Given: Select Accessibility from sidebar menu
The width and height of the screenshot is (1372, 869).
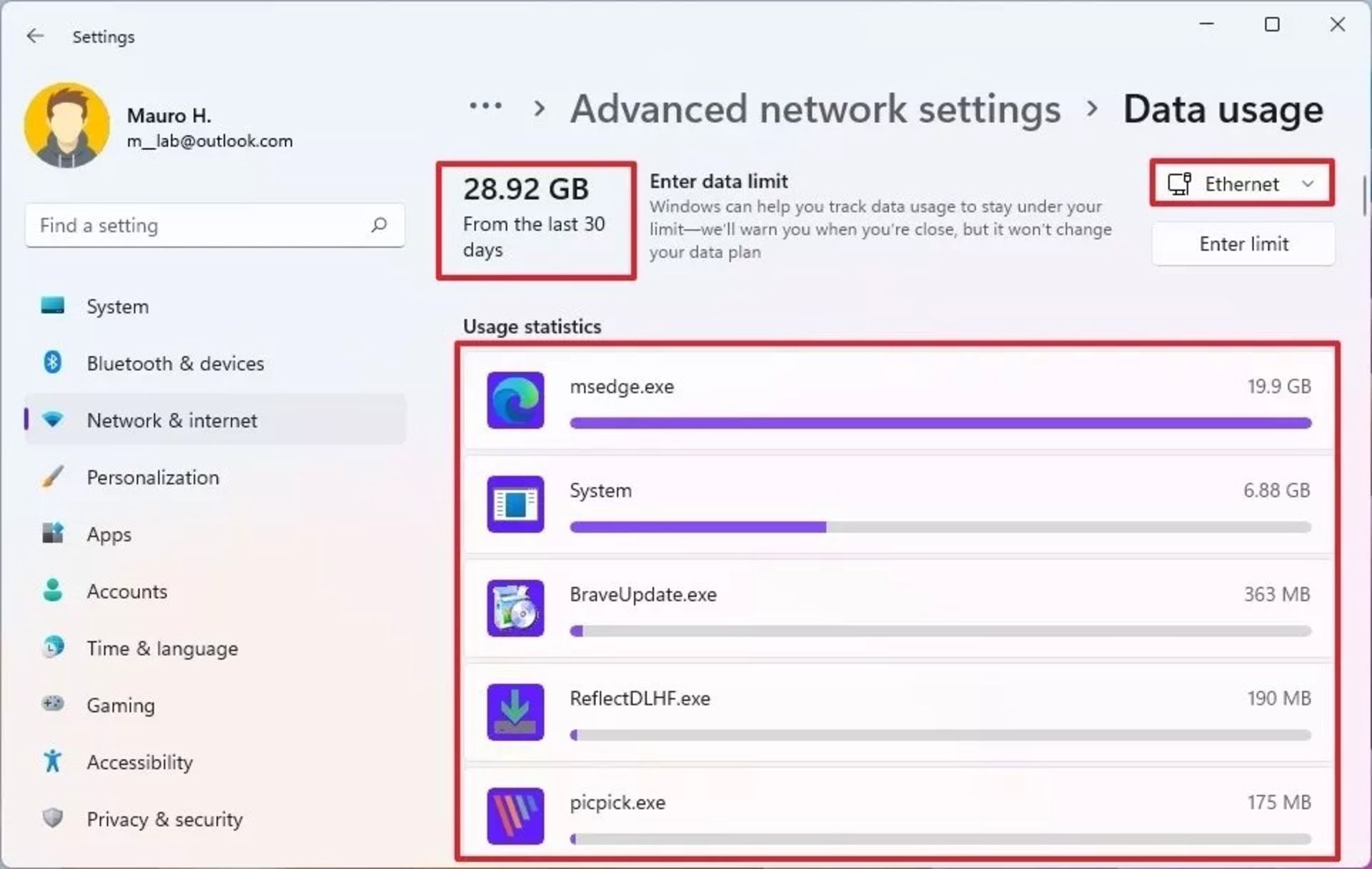Looking at the screenshot, I should click(141, 762).
